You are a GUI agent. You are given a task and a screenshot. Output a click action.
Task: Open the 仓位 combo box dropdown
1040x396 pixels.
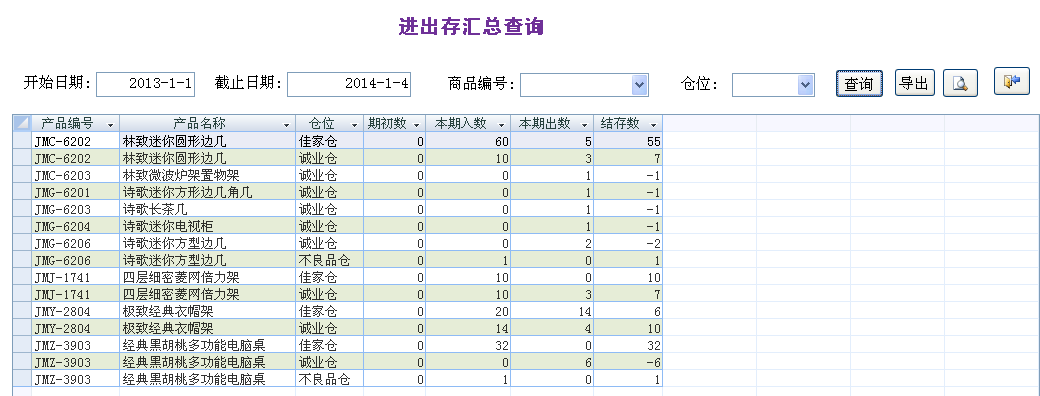(x=805, y=84)
